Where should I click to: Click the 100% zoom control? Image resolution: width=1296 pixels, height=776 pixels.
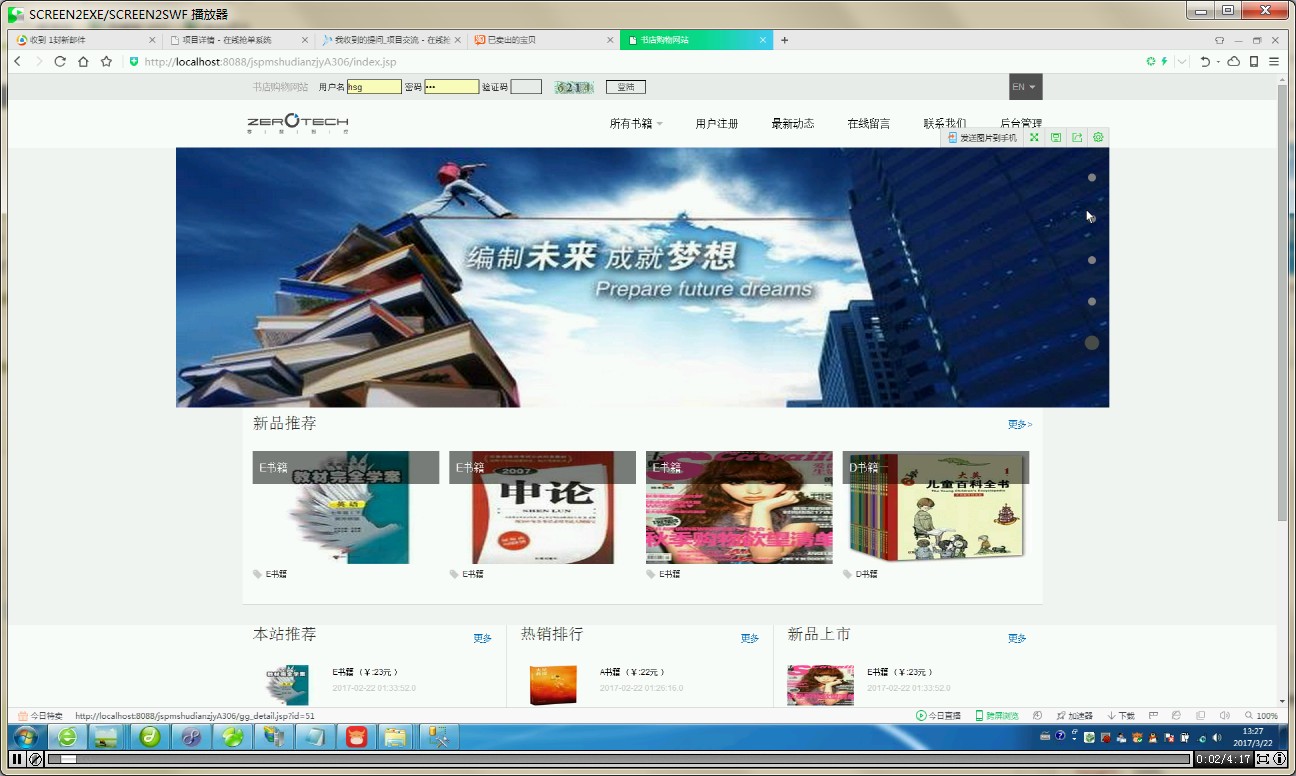pyautogui.click(x=1261, y=716)
